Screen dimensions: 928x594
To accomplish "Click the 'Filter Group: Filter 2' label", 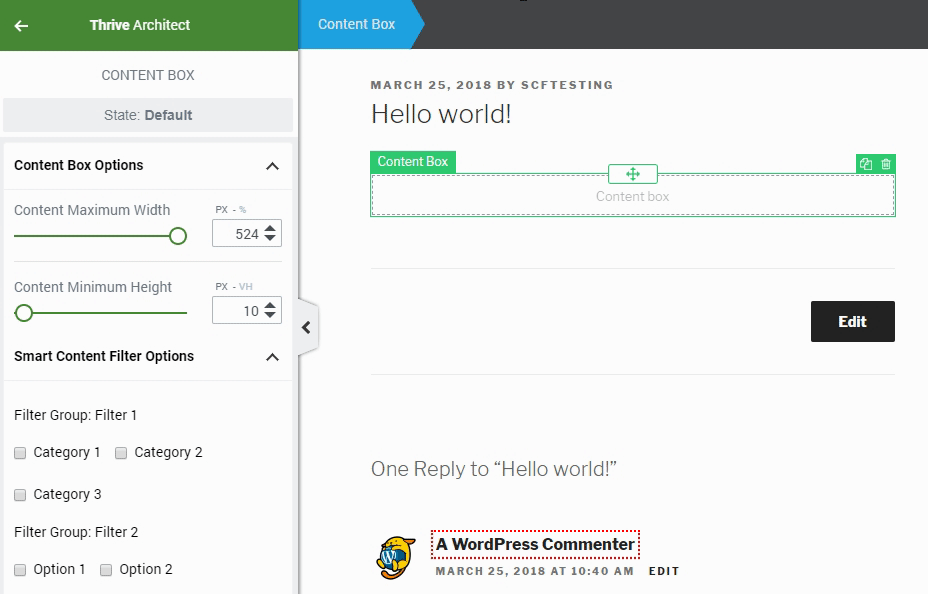I will click(x=76, y=532).
